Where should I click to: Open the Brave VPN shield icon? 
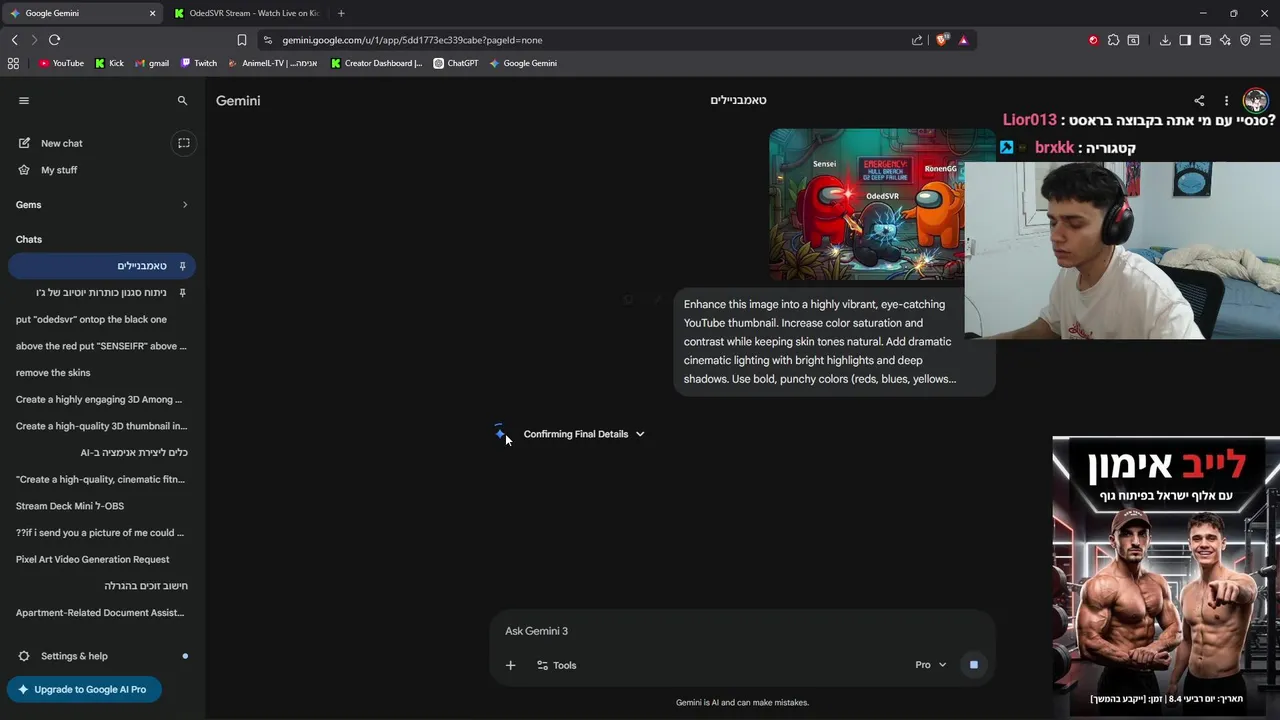tap(1245, 40)
